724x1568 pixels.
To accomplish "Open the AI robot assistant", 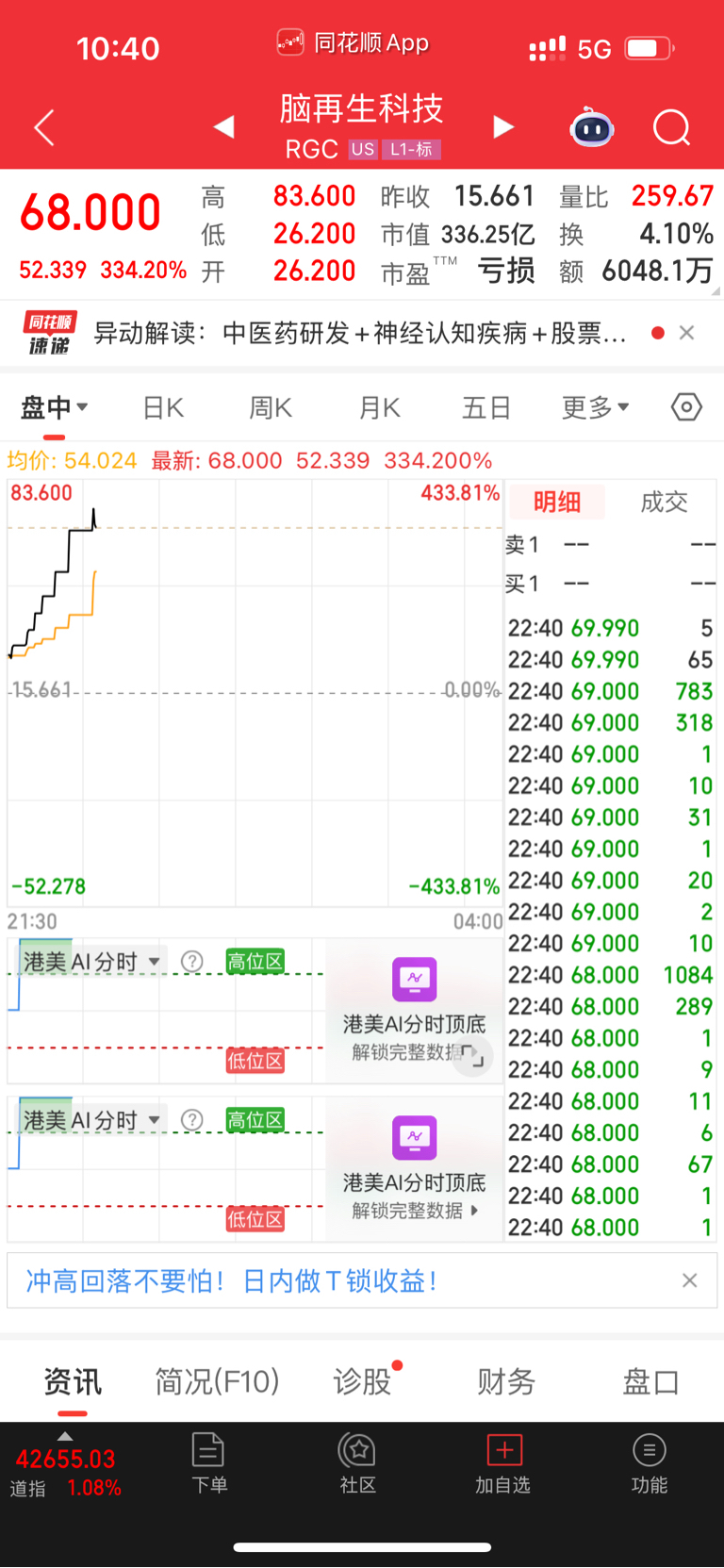I will pos(592,127).
